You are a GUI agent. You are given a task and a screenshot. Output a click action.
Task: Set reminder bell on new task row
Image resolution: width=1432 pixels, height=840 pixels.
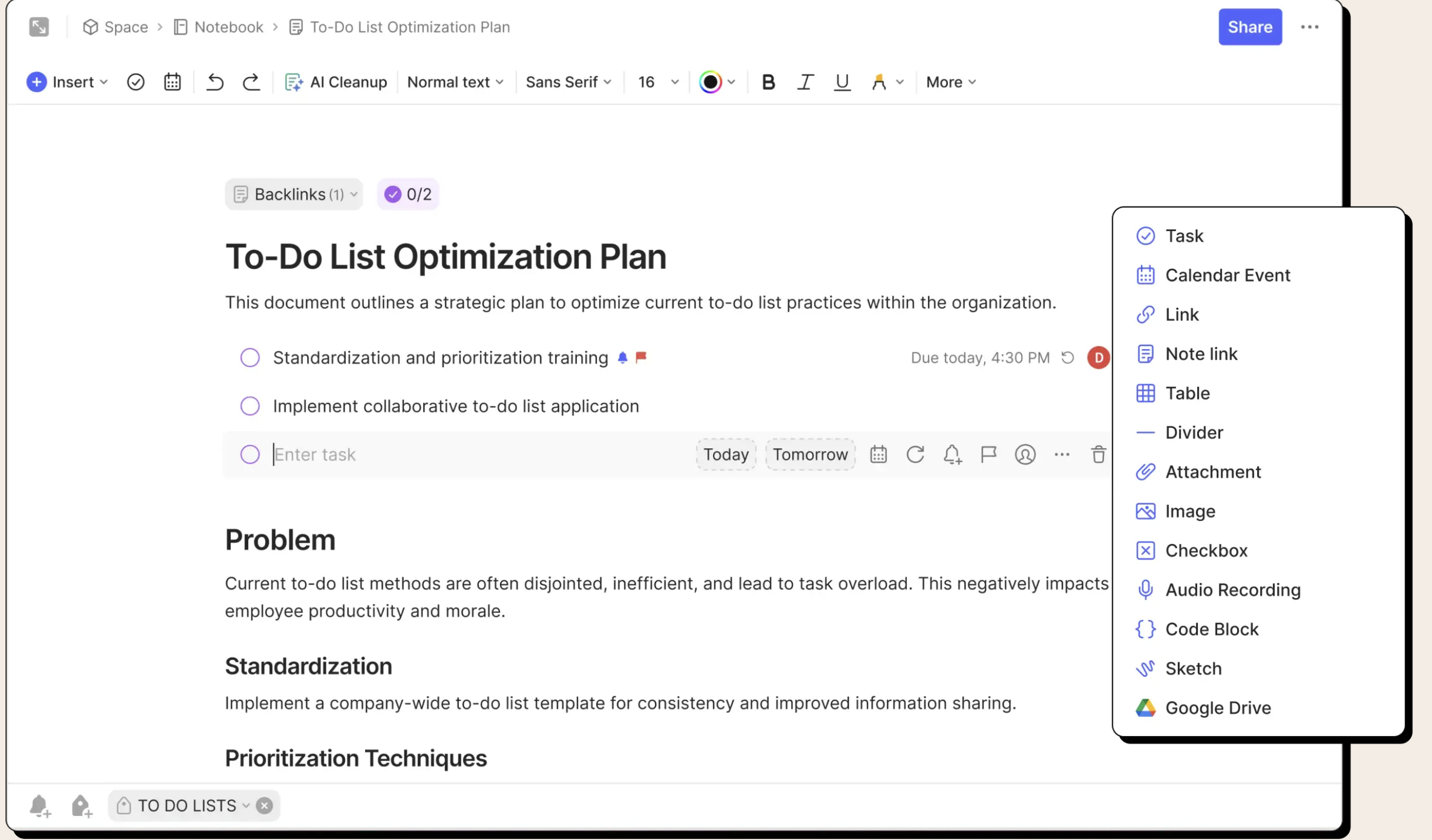point(952,455)
